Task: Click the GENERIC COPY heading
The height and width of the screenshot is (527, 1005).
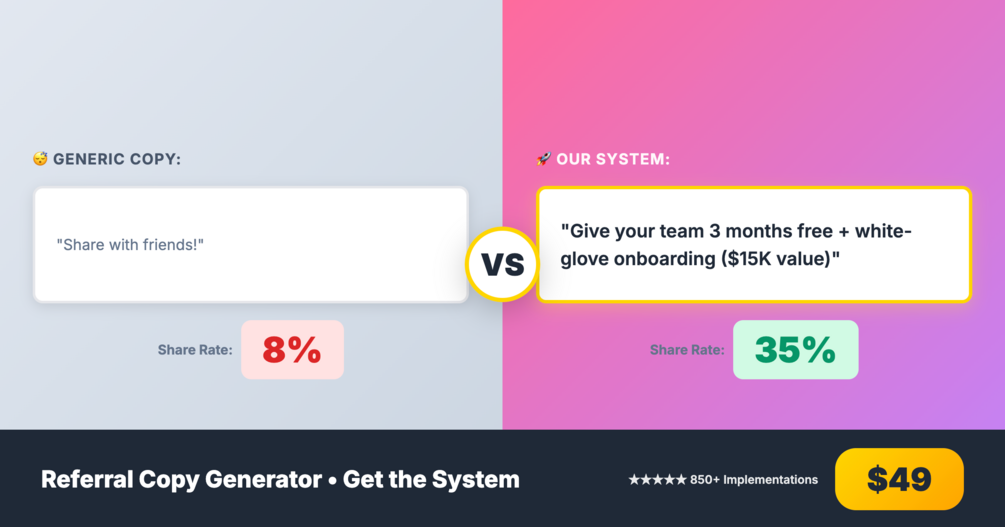Action: [117, 159]
